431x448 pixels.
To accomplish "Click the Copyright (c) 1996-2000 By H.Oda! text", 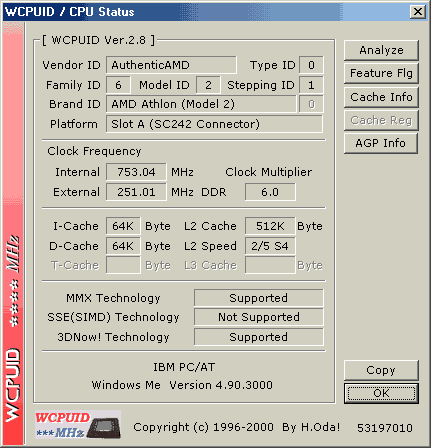I will (x=237, y=427).
